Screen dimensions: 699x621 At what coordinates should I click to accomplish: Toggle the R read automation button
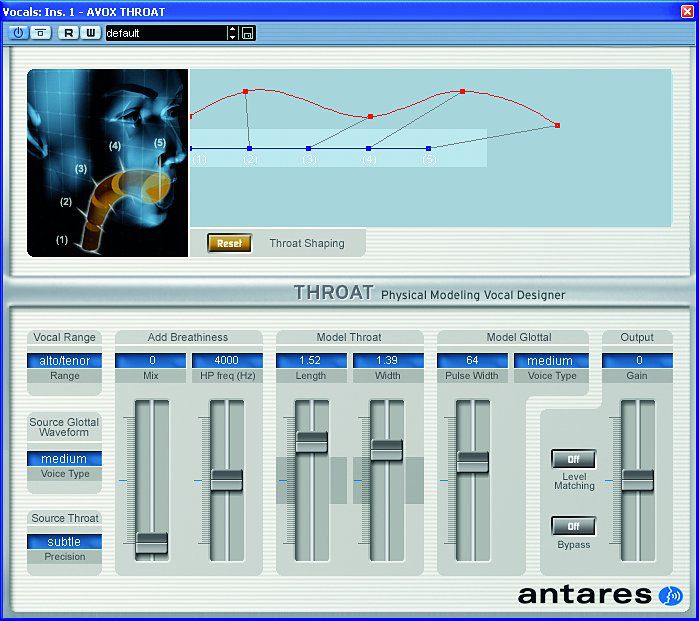click(x=69, y=33)
